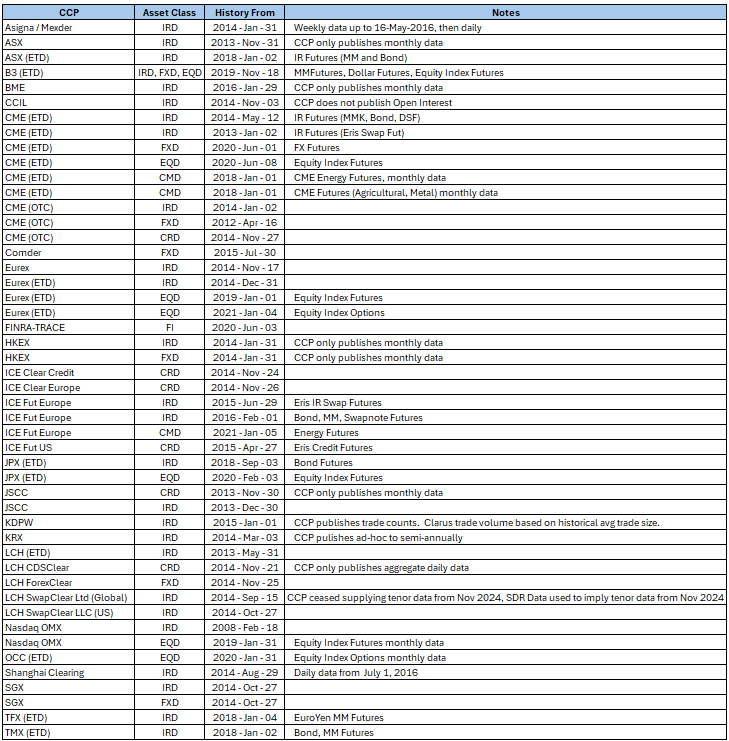
Task: Click the 'FX Futures' note cell
Action: tap(506, 147)
